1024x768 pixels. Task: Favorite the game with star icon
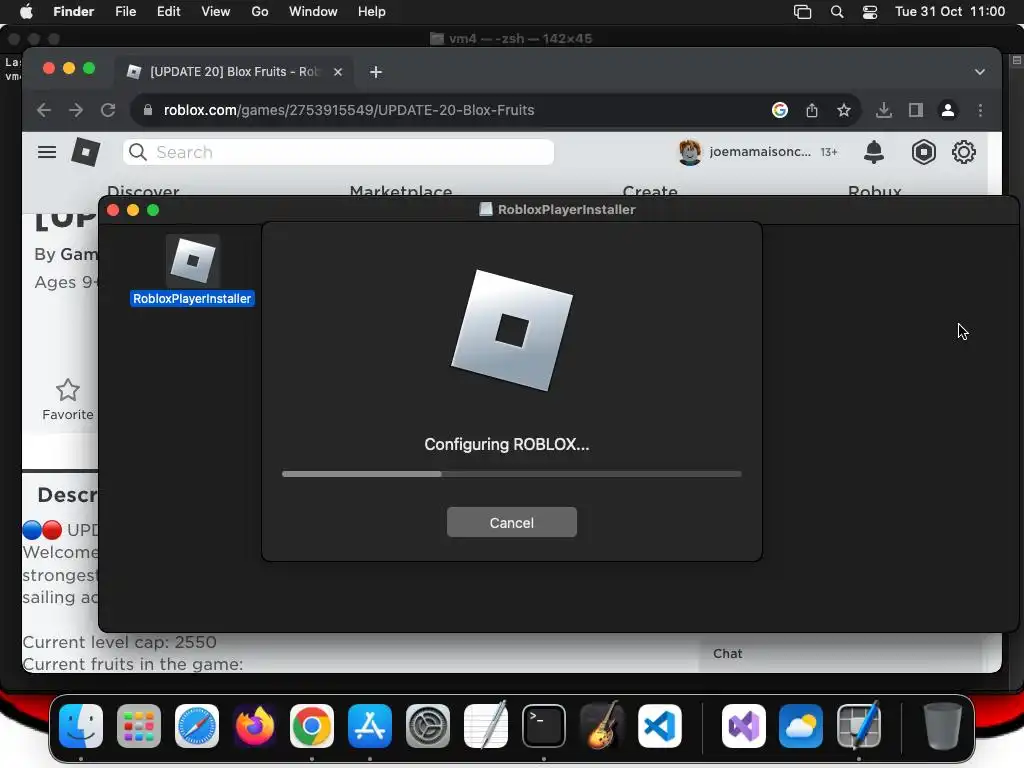(x=68, y=391)
